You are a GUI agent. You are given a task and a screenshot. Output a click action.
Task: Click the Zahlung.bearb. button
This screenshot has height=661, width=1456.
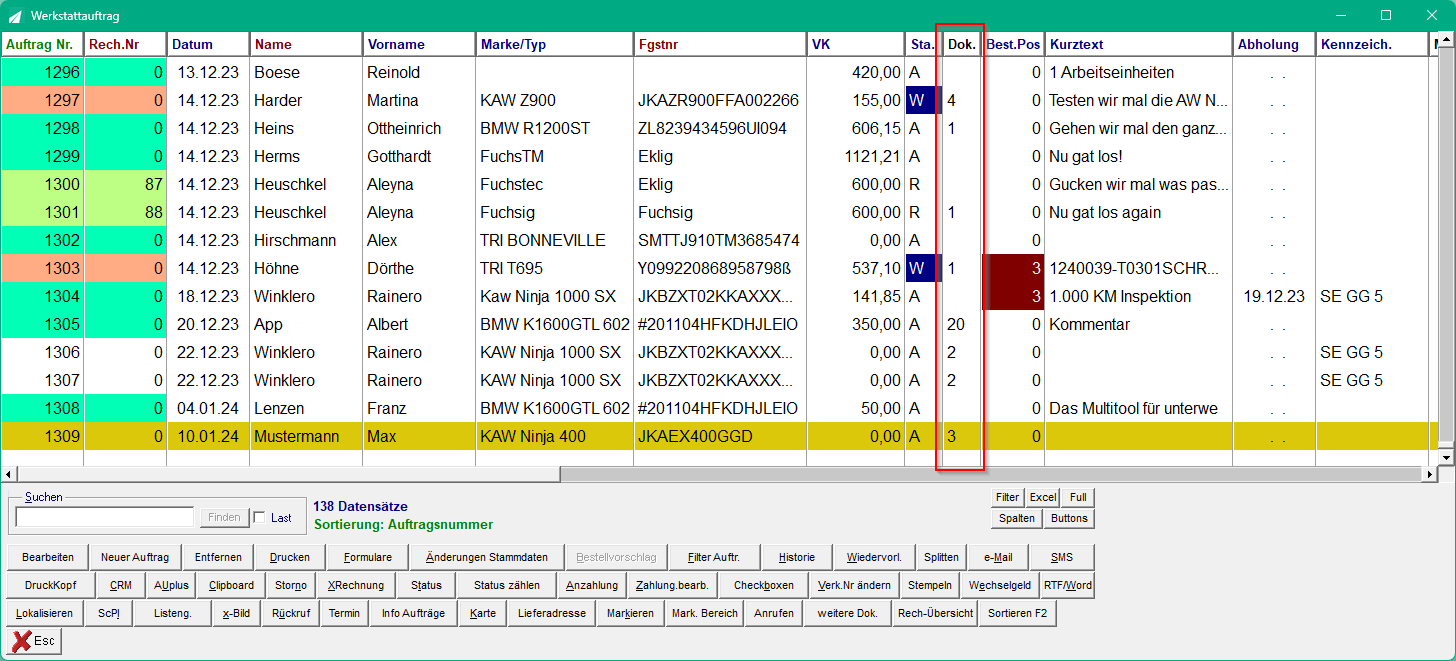click(670, 585)
